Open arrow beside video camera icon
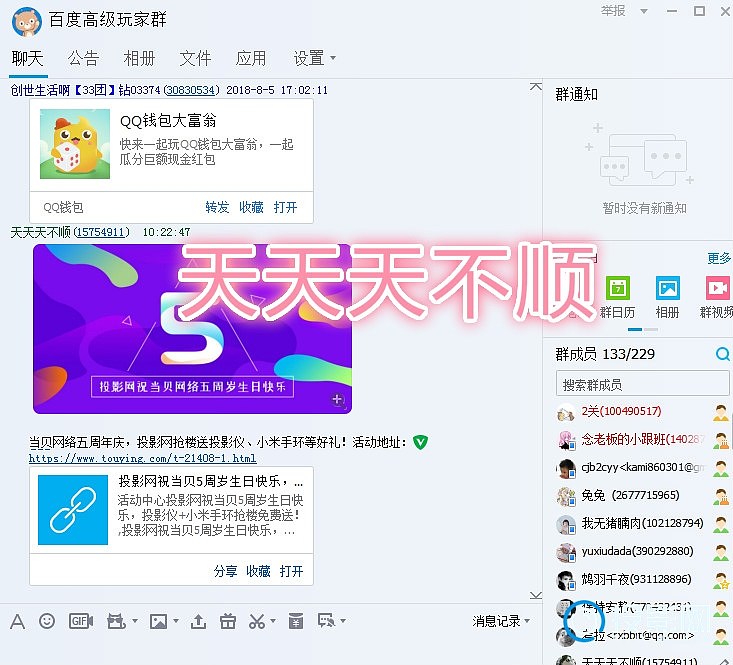Viewport: 733px width, 665px height. 135,621
